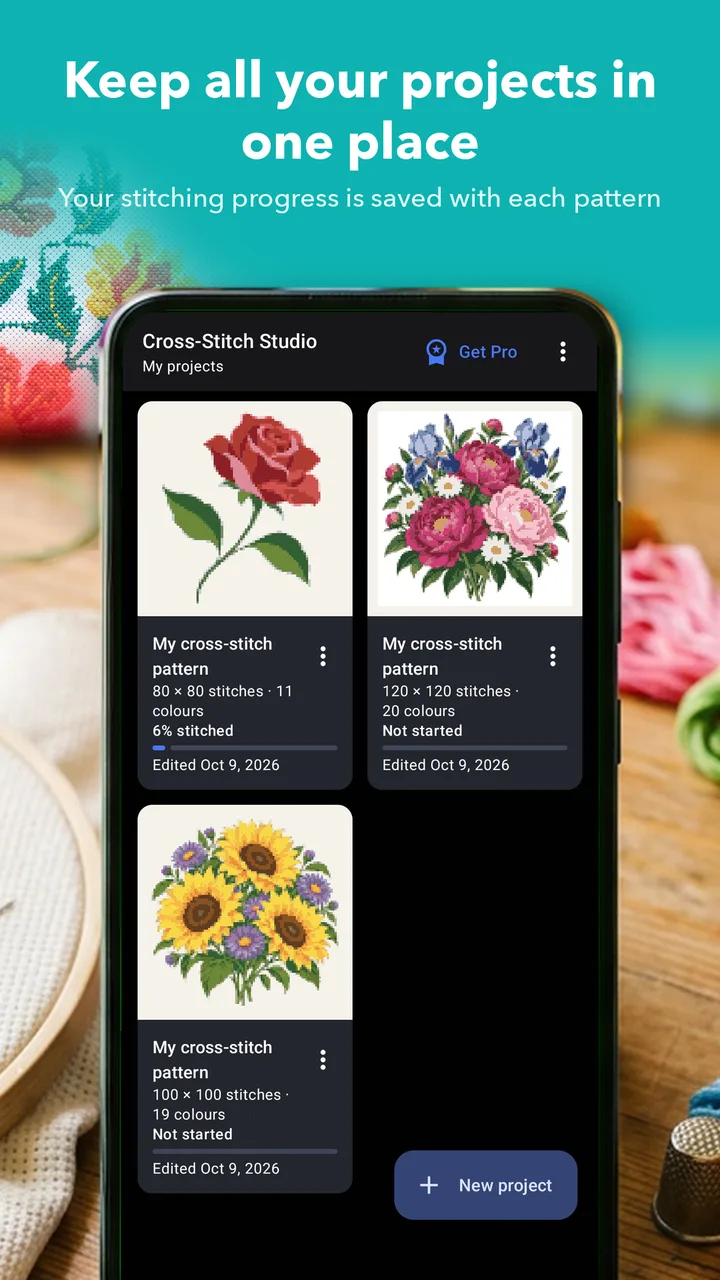Tap the plus icon on New project
The height and width of the screenshot is (1280, 720).
[429, 1185]
